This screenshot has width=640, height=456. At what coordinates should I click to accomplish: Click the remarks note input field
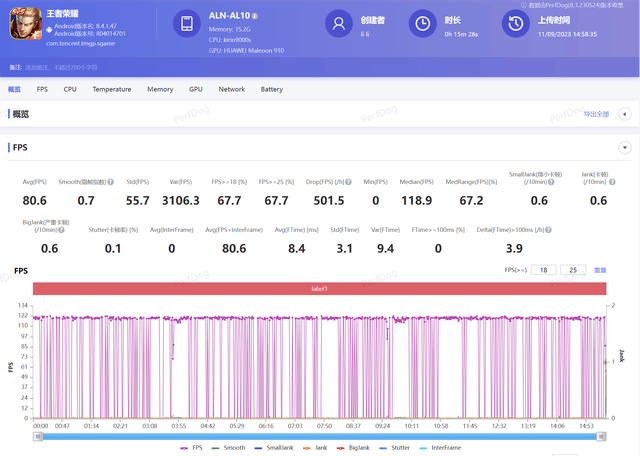[61, 67]
